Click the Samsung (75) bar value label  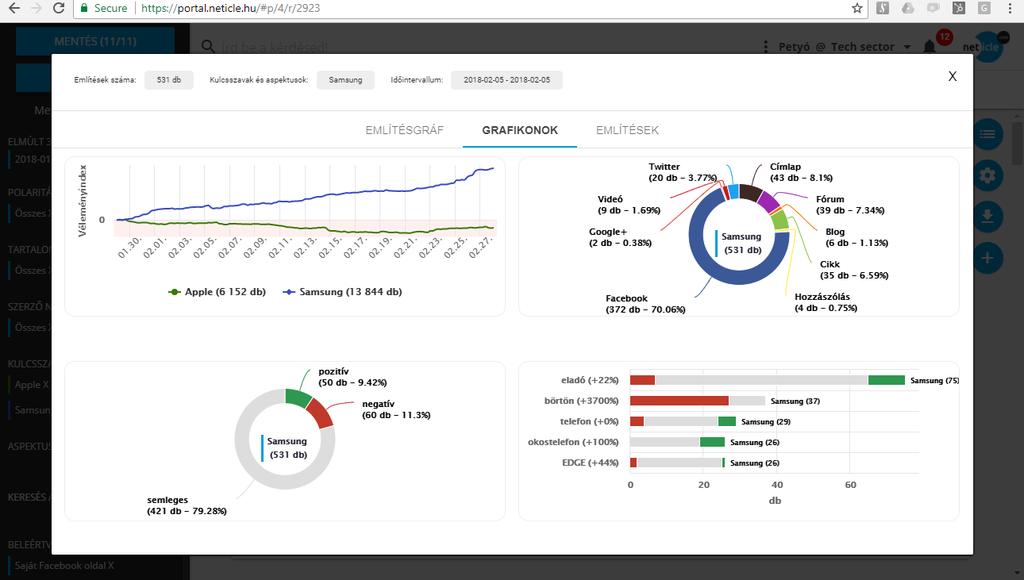[x=935, y=380]
